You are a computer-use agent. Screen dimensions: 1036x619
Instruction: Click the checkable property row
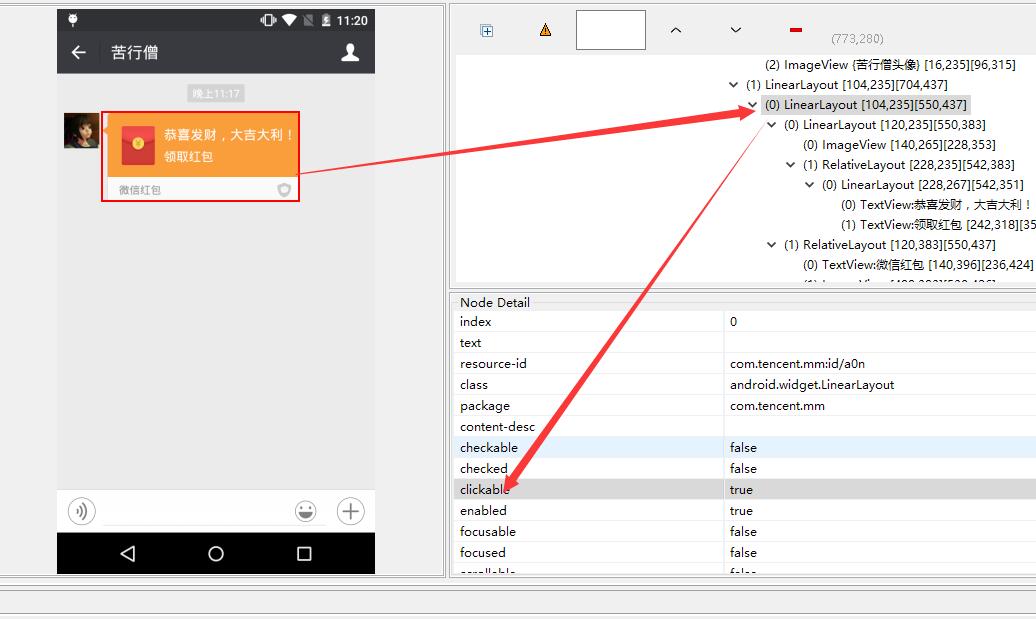click(745, 448)
